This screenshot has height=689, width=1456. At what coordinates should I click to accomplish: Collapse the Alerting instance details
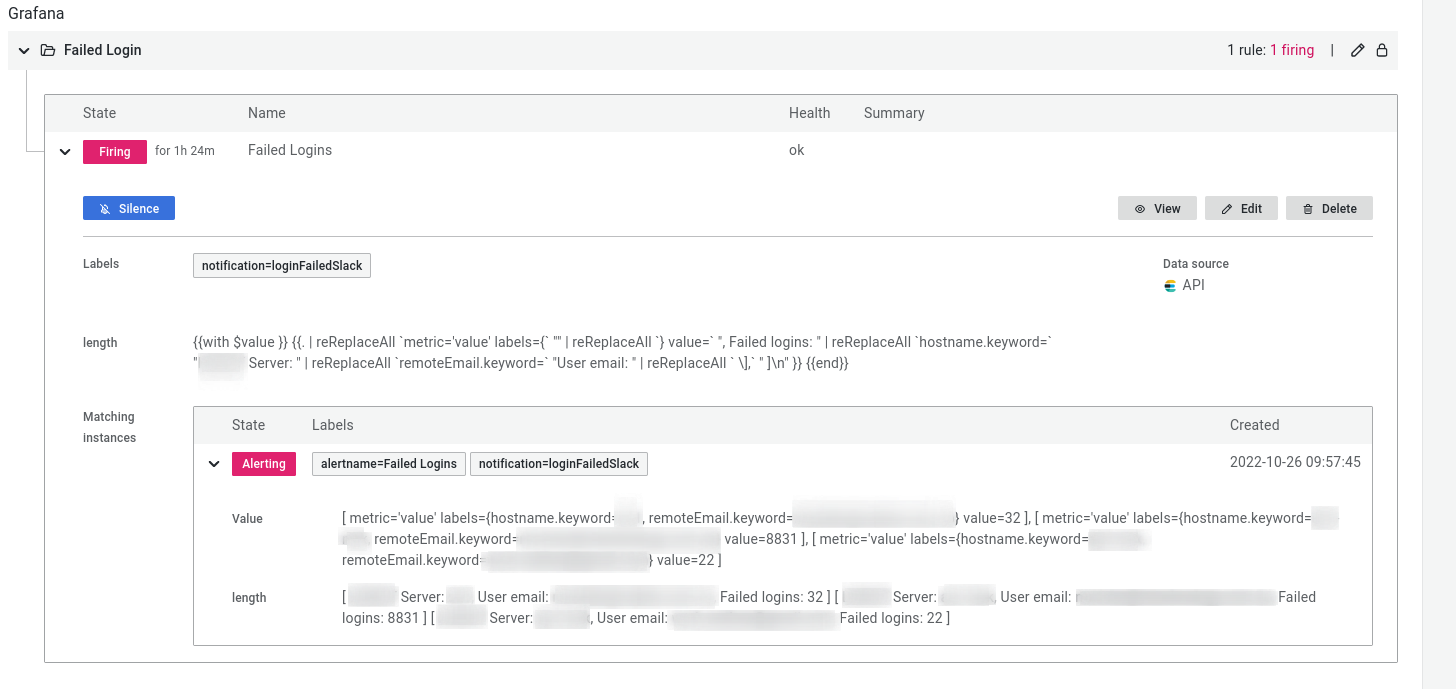[x=213, y=464]
